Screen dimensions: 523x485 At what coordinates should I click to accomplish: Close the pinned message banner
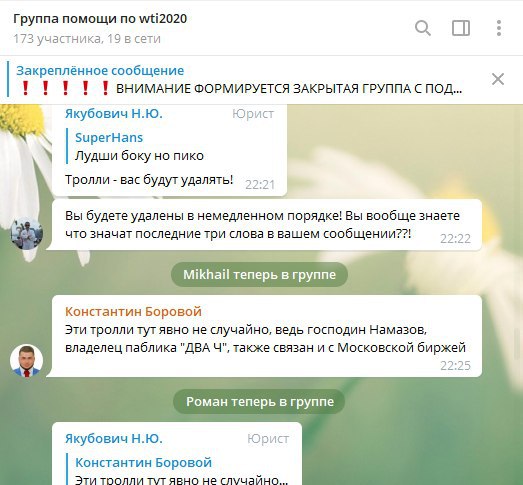(x=498, y=79)
